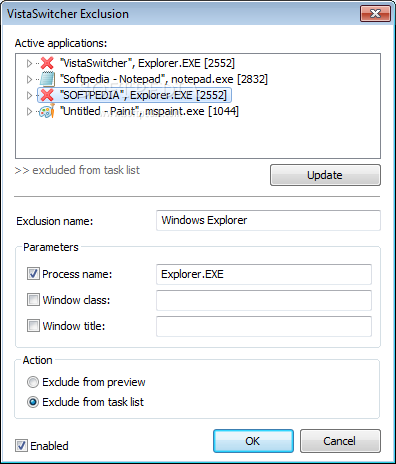Enable the Window class checkbox

tap(33, 300)
